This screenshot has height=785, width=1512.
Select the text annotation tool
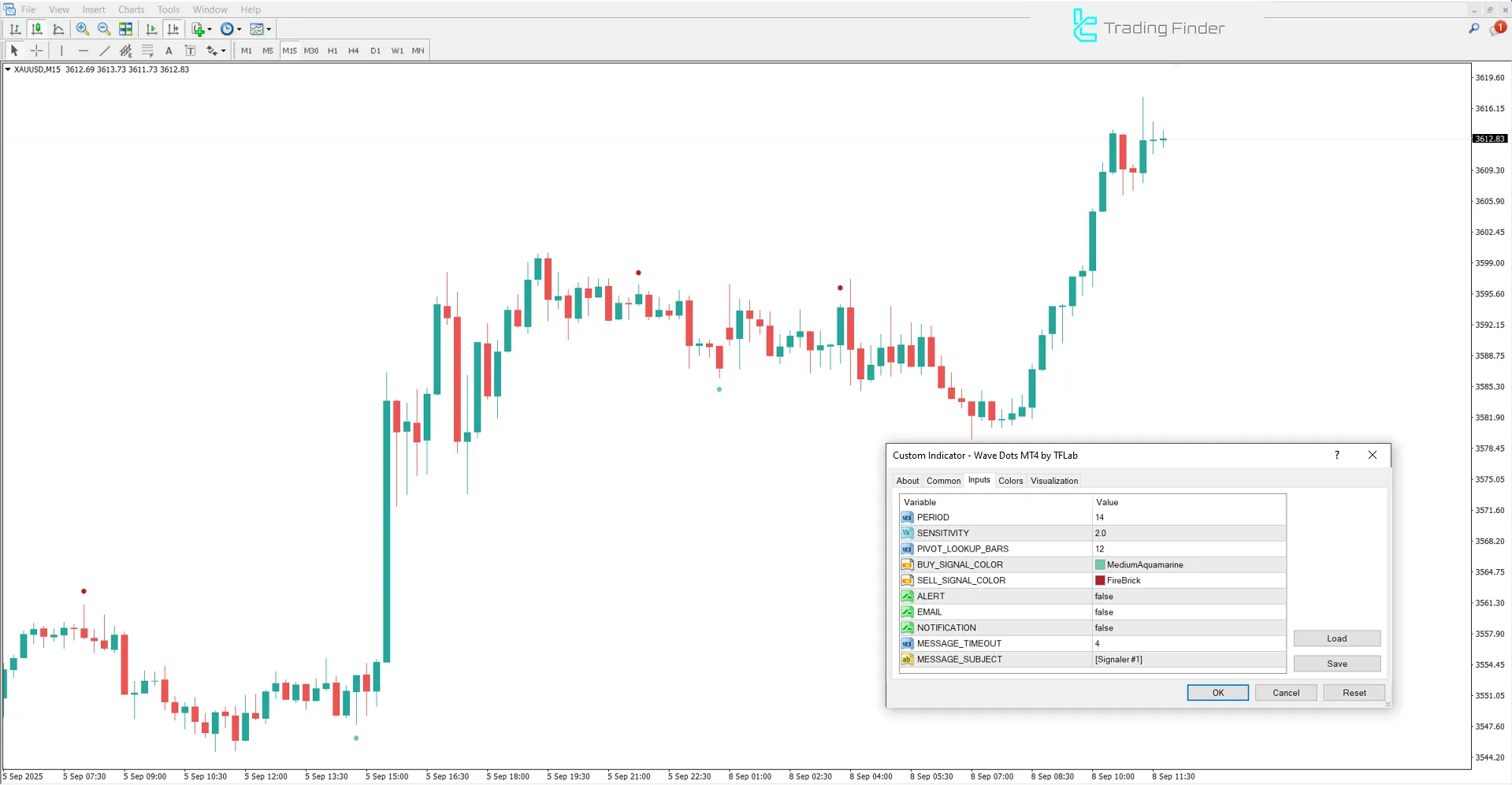point(169,50)
